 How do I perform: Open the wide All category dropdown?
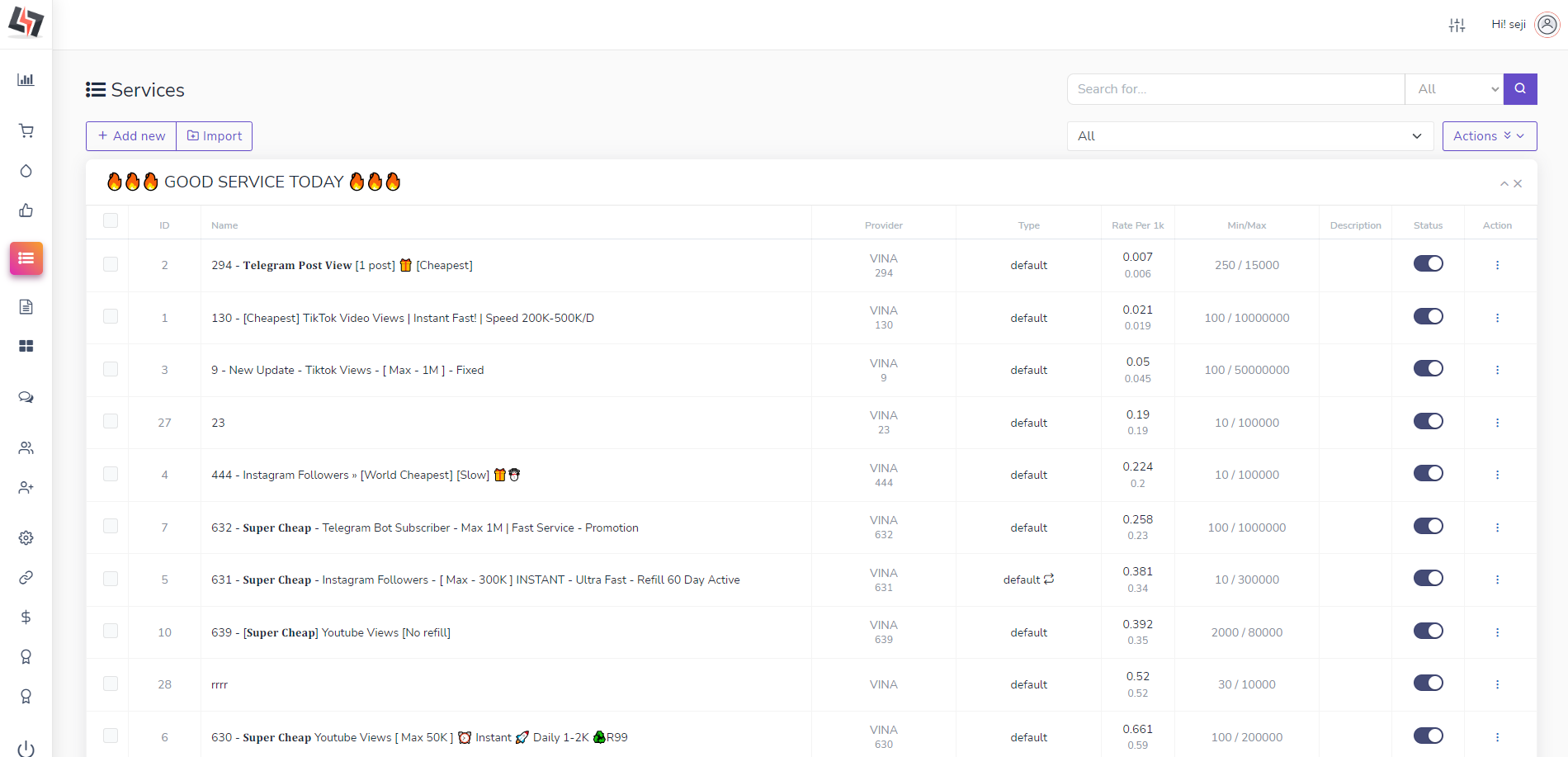pyautogui.click(x=1249, y=136)
